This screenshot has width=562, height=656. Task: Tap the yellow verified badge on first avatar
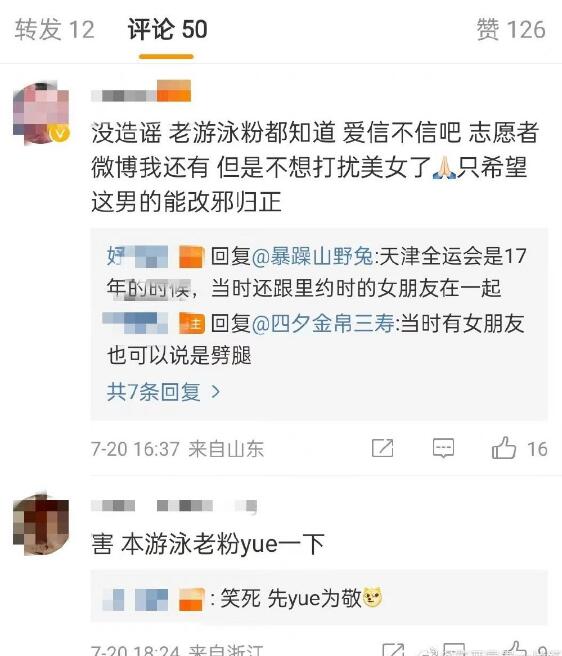[x=59, y=133]
